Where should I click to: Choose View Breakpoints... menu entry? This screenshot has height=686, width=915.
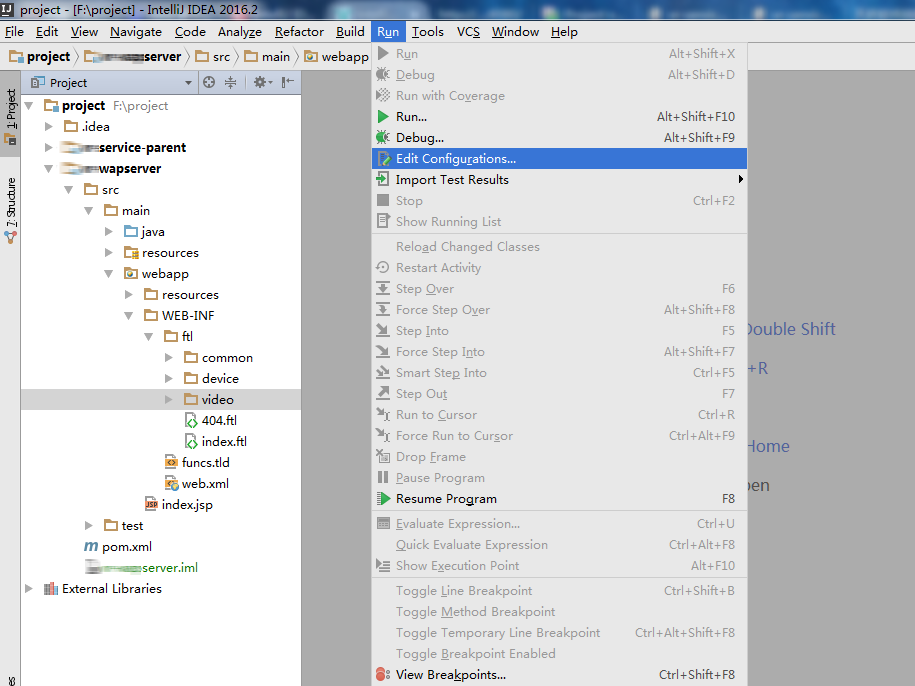point(559,674)
